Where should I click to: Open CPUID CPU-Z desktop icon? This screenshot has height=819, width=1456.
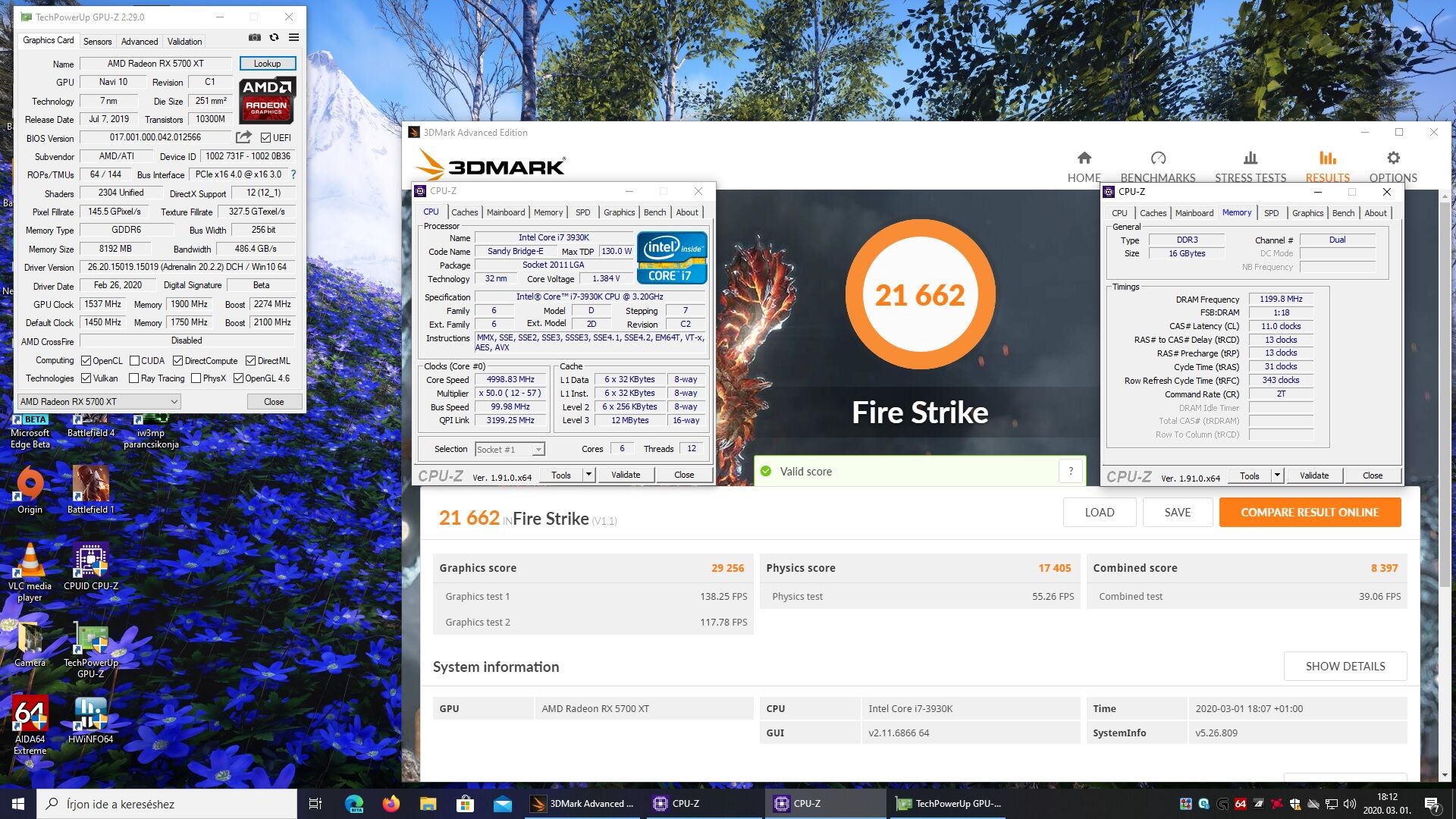[x=91, y=566]
